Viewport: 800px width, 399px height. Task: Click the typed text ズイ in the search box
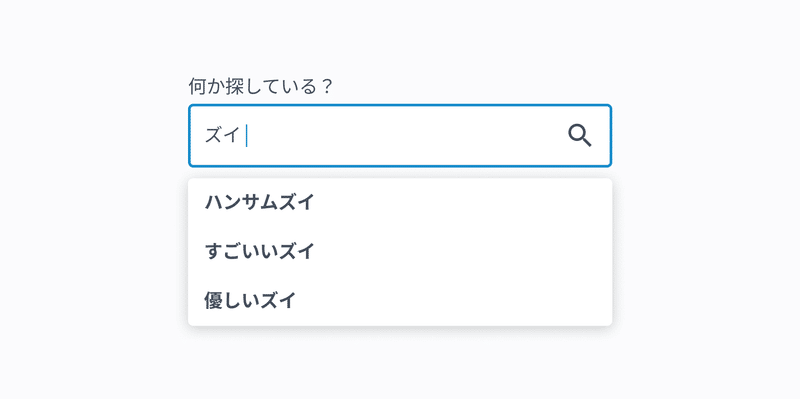[x=222, y=136]
